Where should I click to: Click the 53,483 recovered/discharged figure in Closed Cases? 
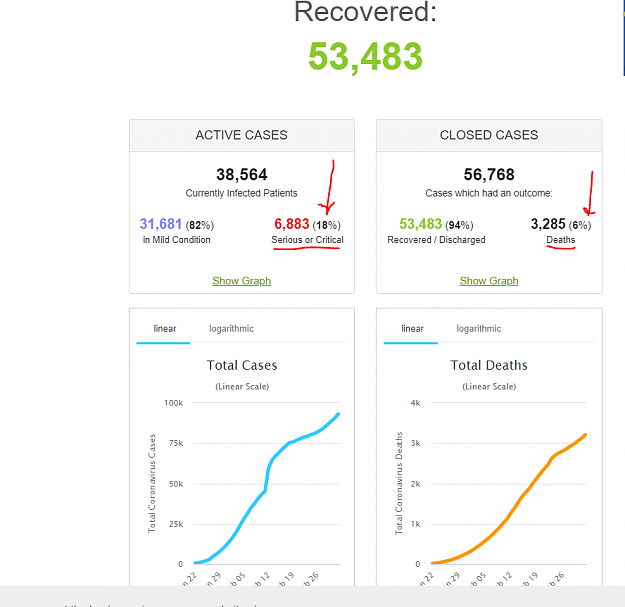(421, 224)
